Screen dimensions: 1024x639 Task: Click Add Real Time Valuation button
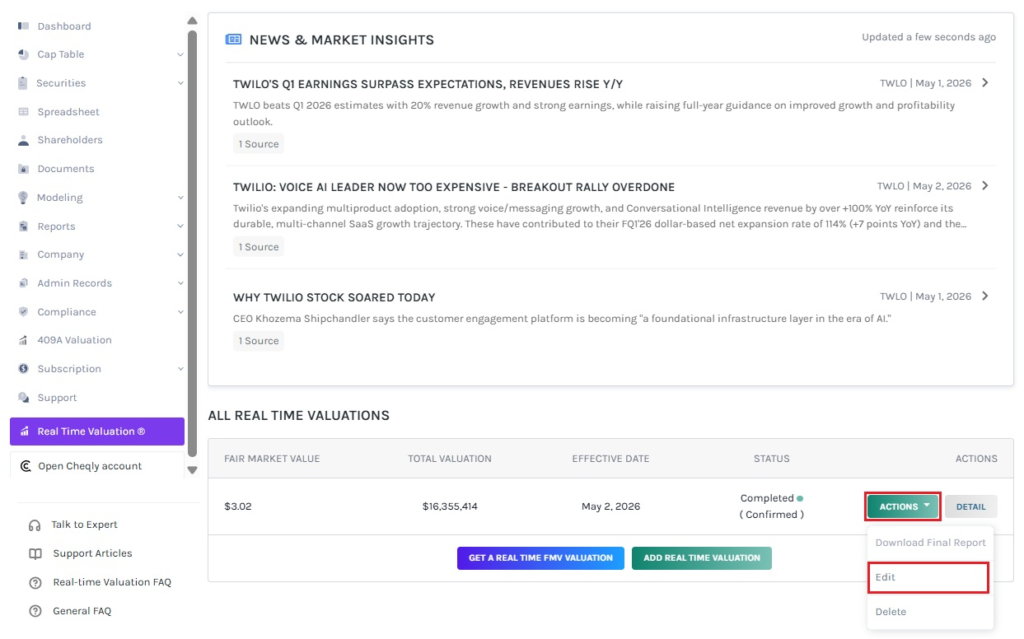pos(701,558)
